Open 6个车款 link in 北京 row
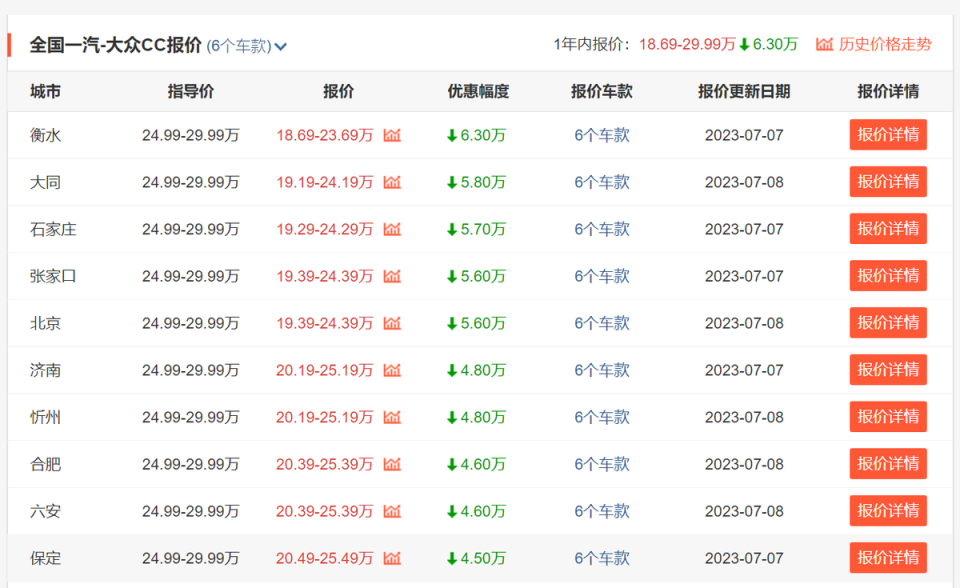This screenshot has height=588, width=960. [602, 323]
